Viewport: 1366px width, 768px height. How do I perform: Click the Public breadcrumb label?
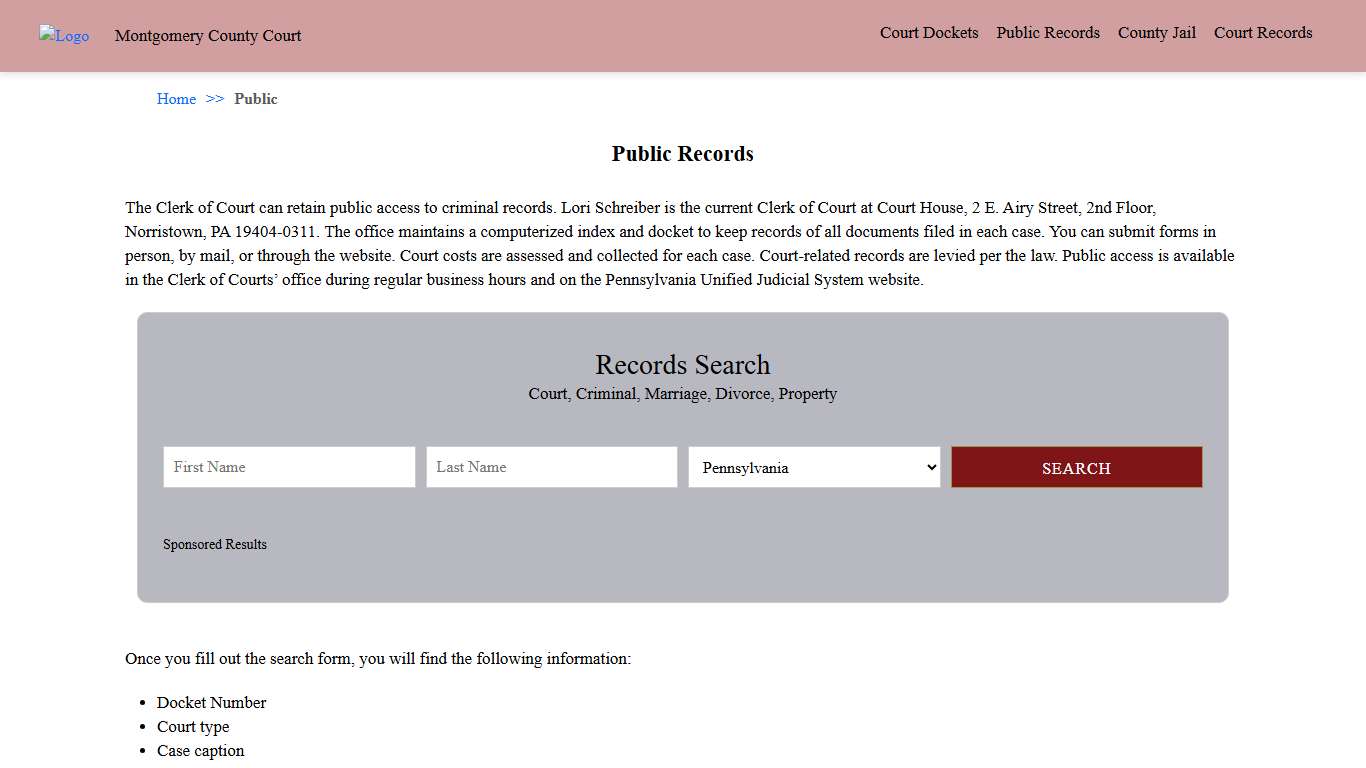coord(256,98)
